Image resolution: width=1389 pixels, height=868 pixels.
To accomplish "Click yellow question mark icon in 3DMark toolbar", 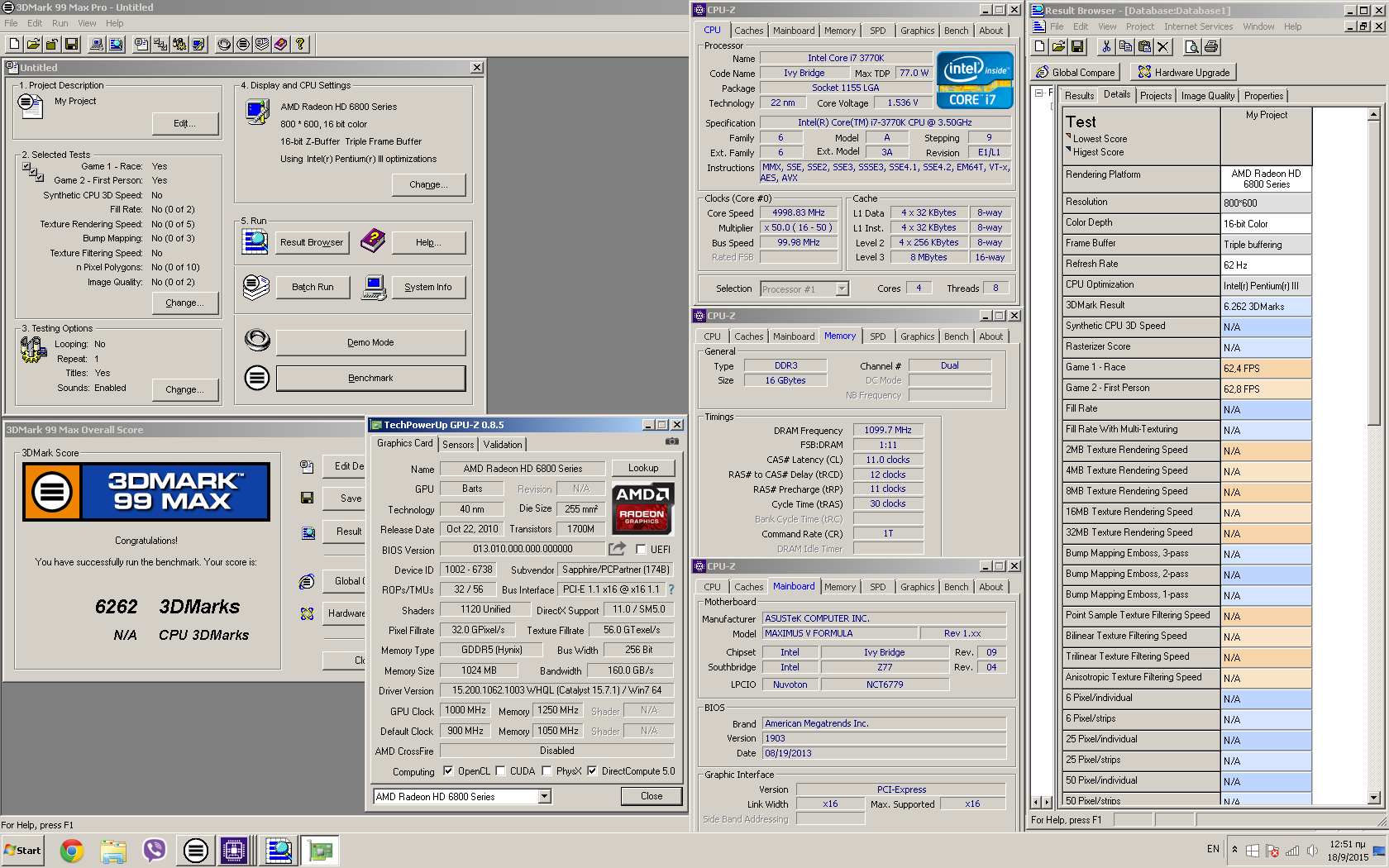I will 300,45.
